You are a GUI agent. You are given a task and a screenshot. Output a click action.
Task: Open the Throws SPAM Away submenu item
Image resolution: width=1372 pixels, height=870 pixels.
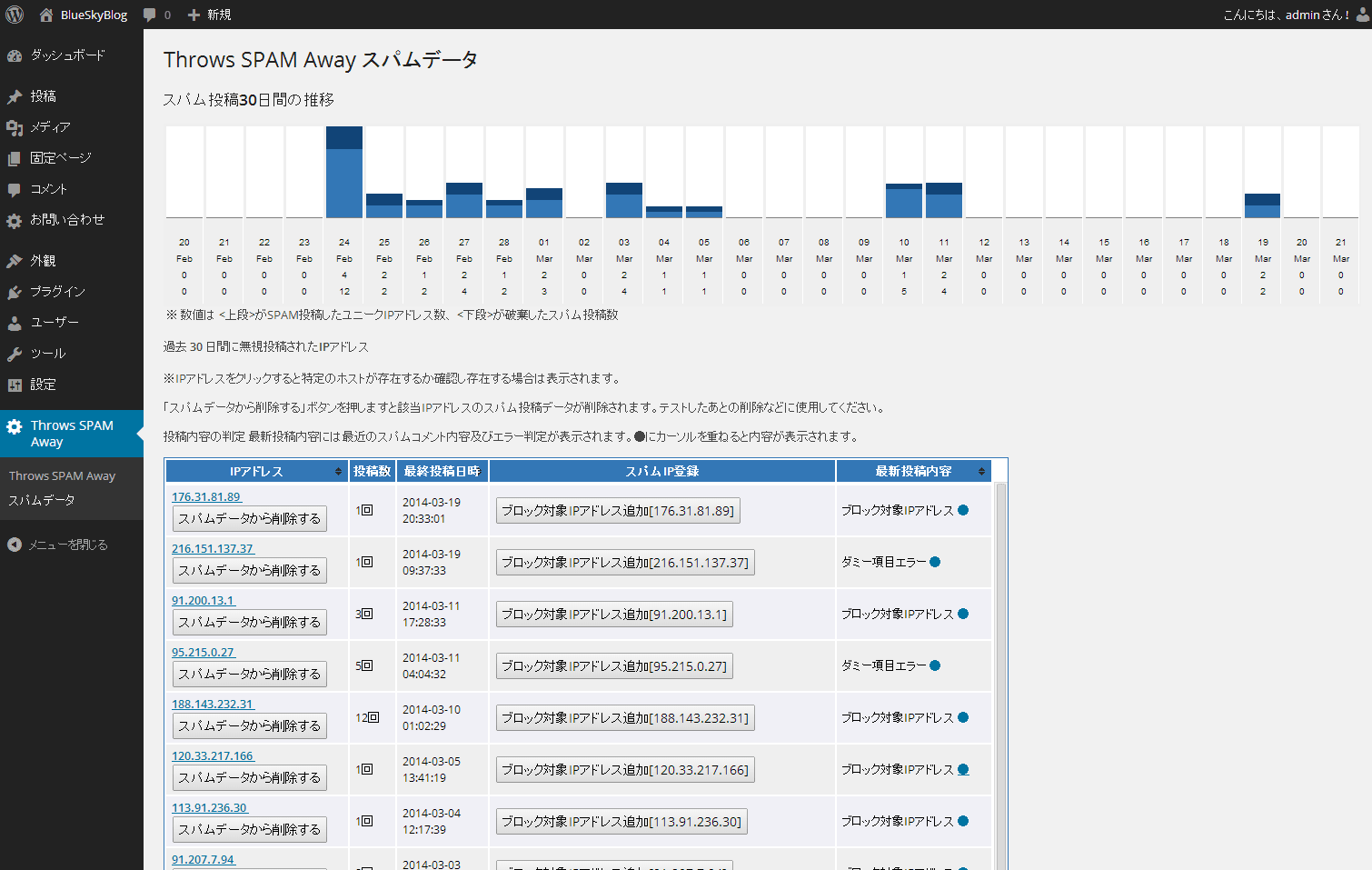[x=62, y=476]
